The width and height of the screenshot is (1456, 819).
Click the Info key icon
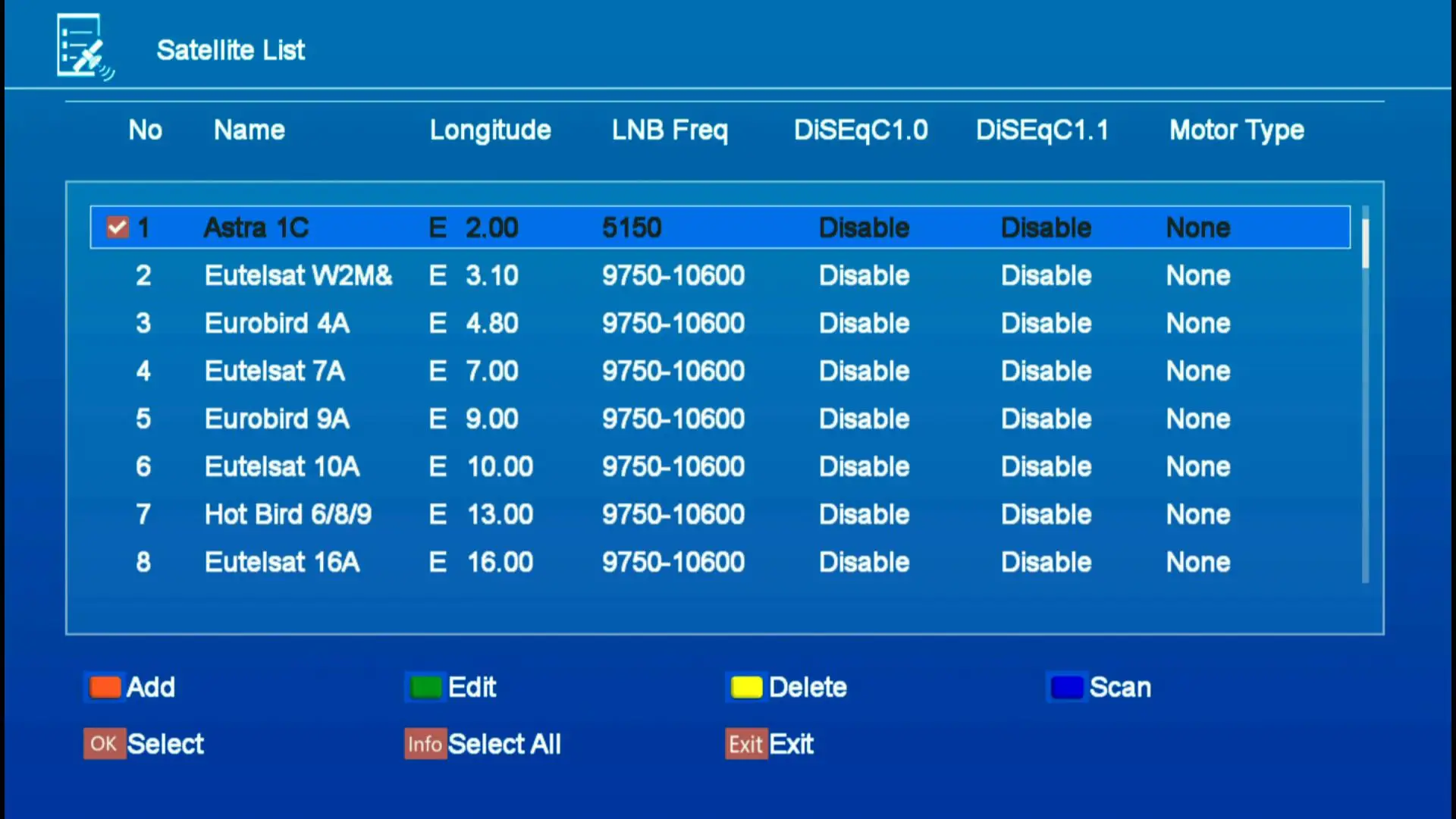(x=425, y=744)
